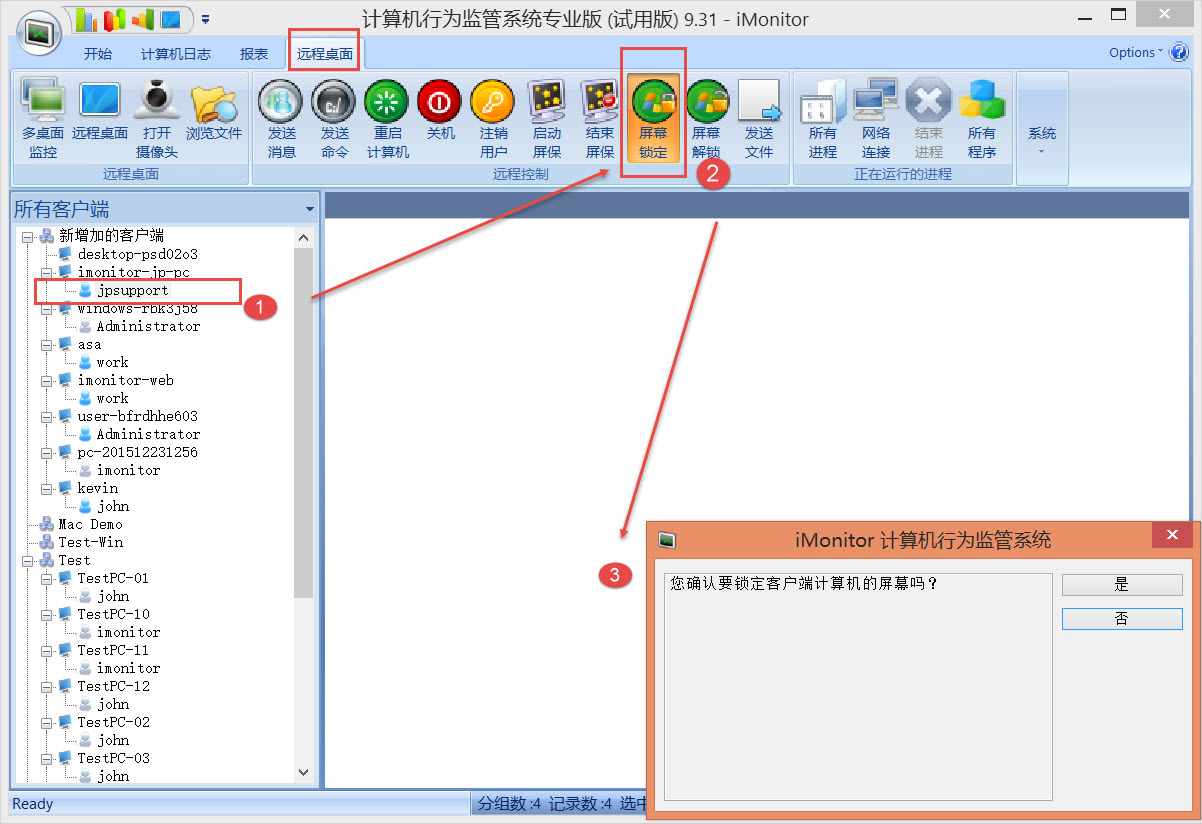Click the client tree vertical scrollbar thumb
1202x824 pixels.
tap(304, 422)
